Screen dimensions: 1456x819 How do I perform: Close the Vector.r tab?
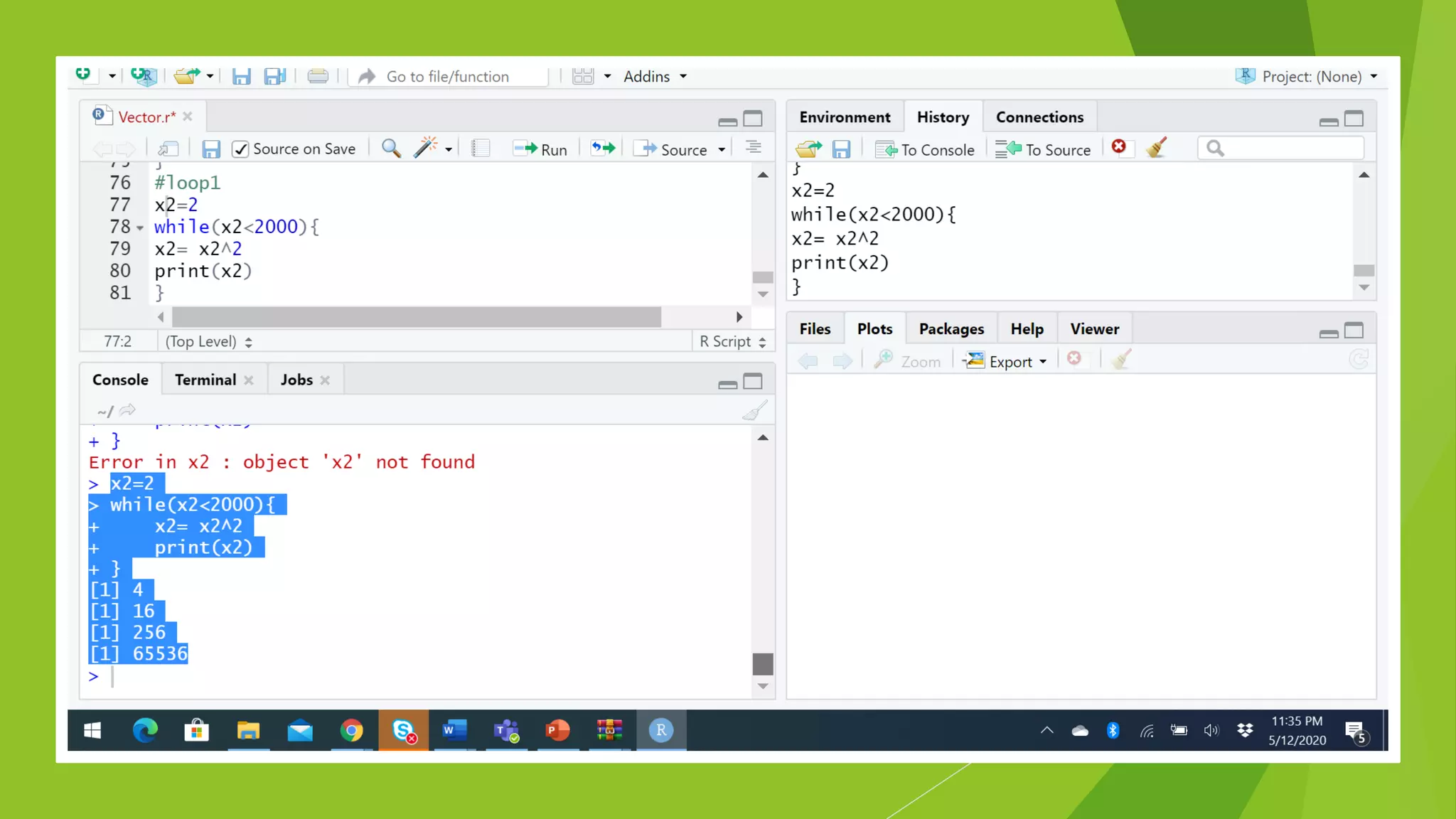[188, 117]
